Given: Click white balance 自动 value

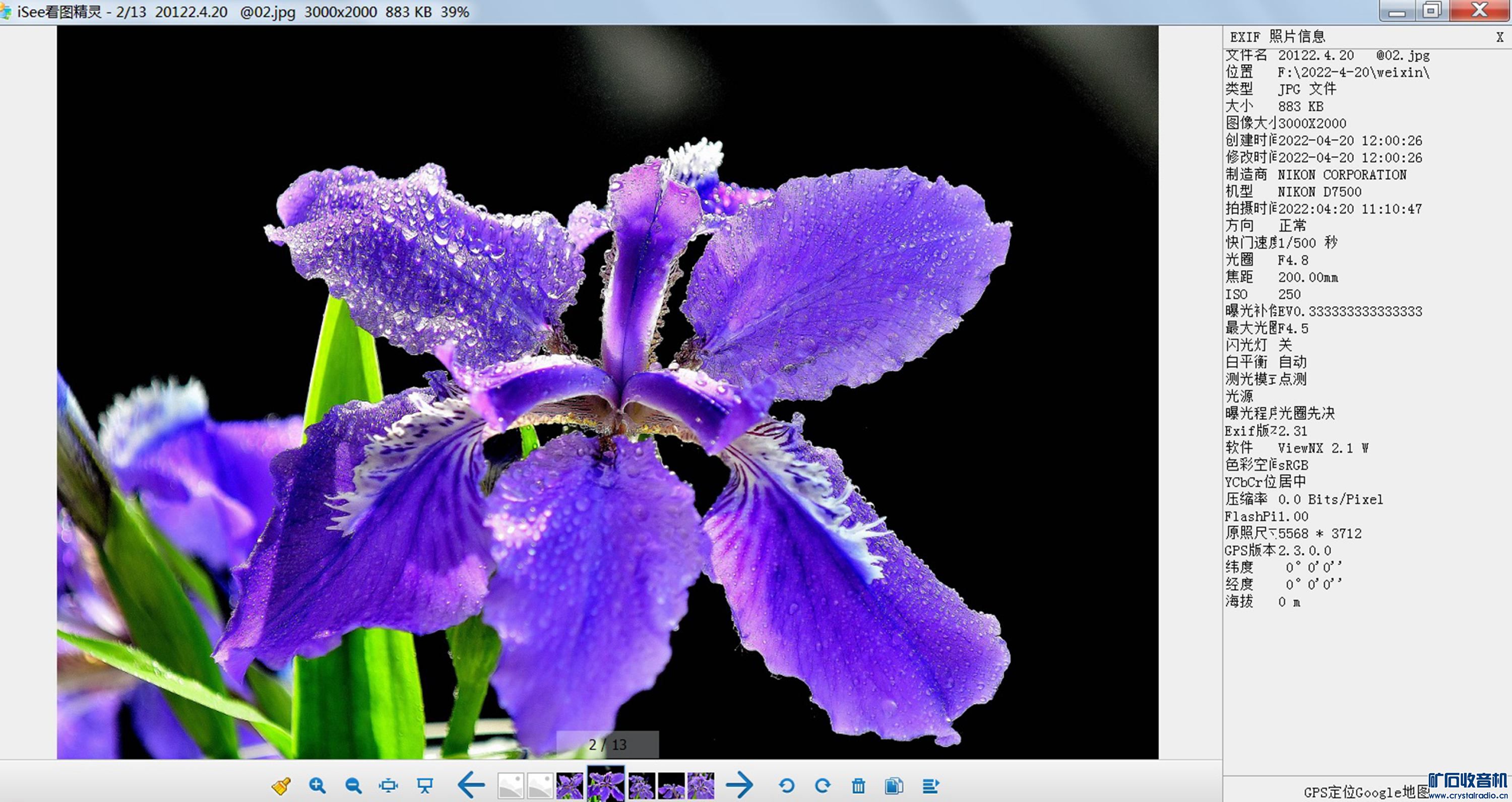Looking at the screenshot, I should click(1293, 362).
